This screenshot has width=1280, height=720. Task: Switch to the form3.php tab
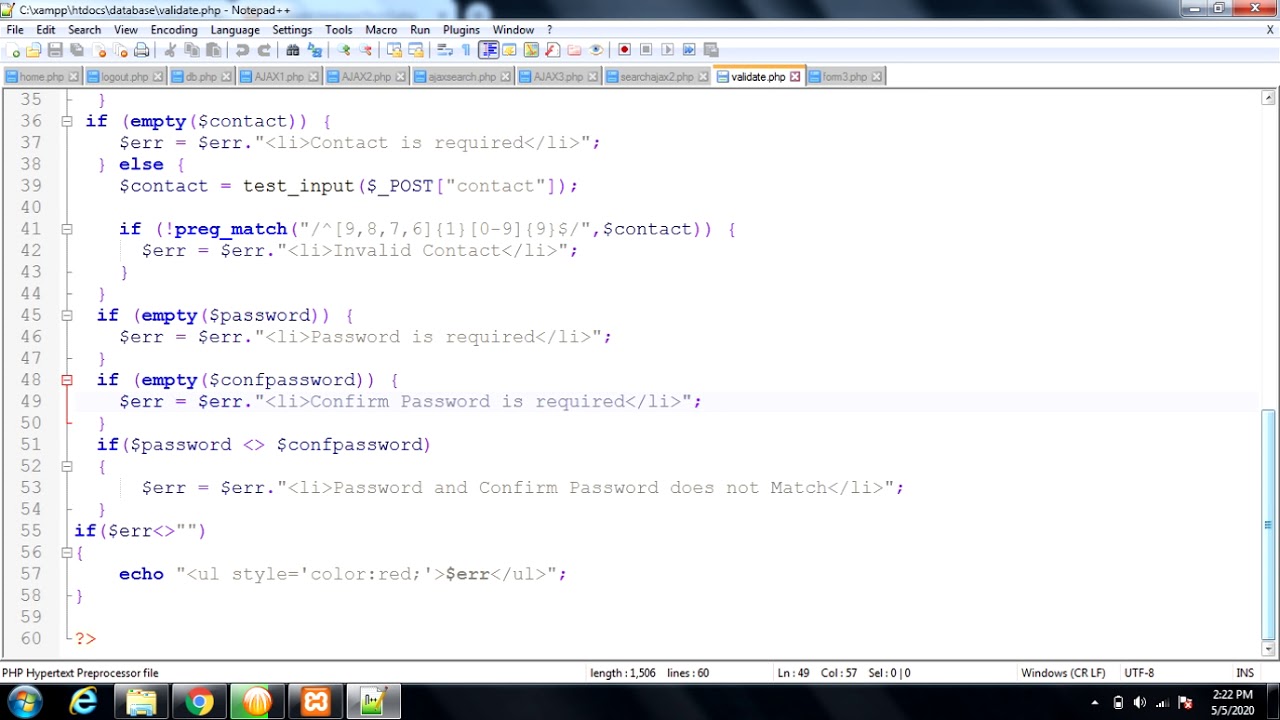tap(846, 77)
